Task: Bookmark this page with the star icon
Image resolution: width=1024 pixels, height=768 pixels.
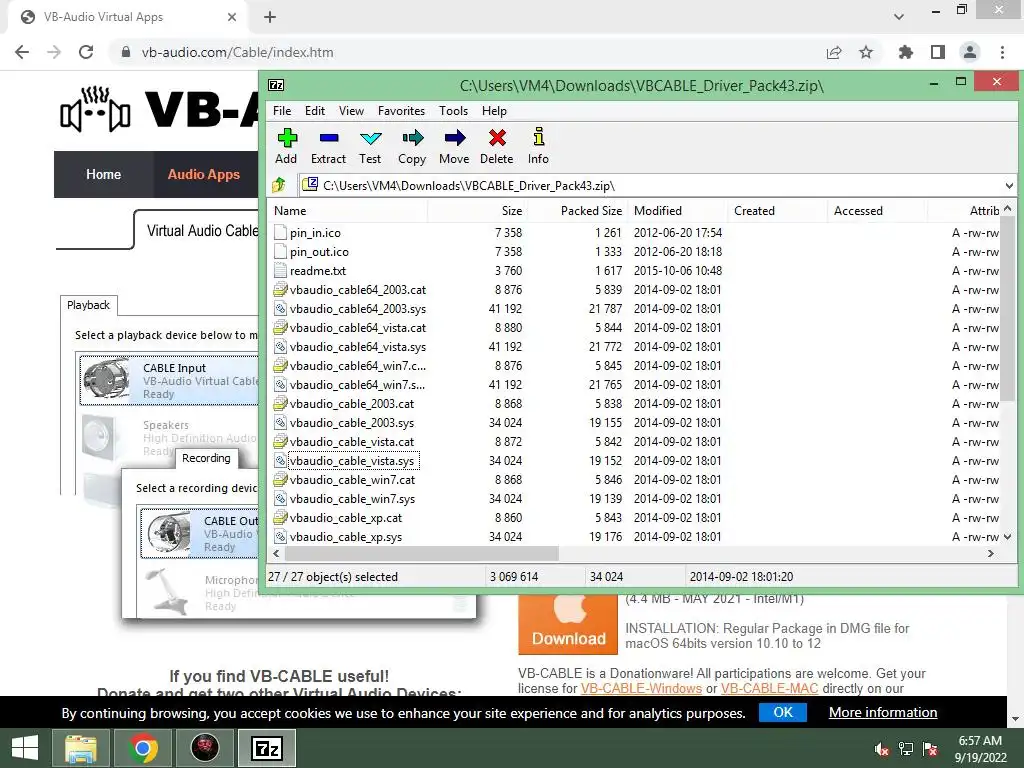Action: tap(866, 52)
